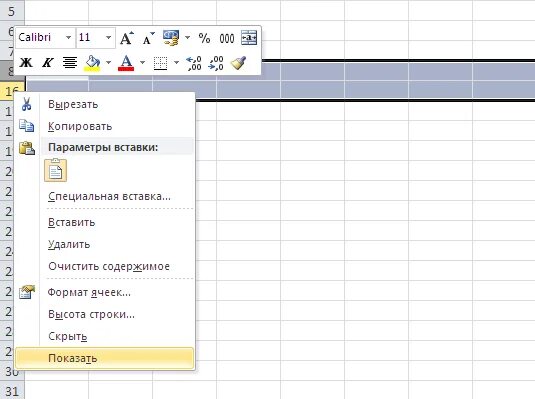Screen dimensions: 535x399
Task: Decrease decimal places
Action: 216,63
